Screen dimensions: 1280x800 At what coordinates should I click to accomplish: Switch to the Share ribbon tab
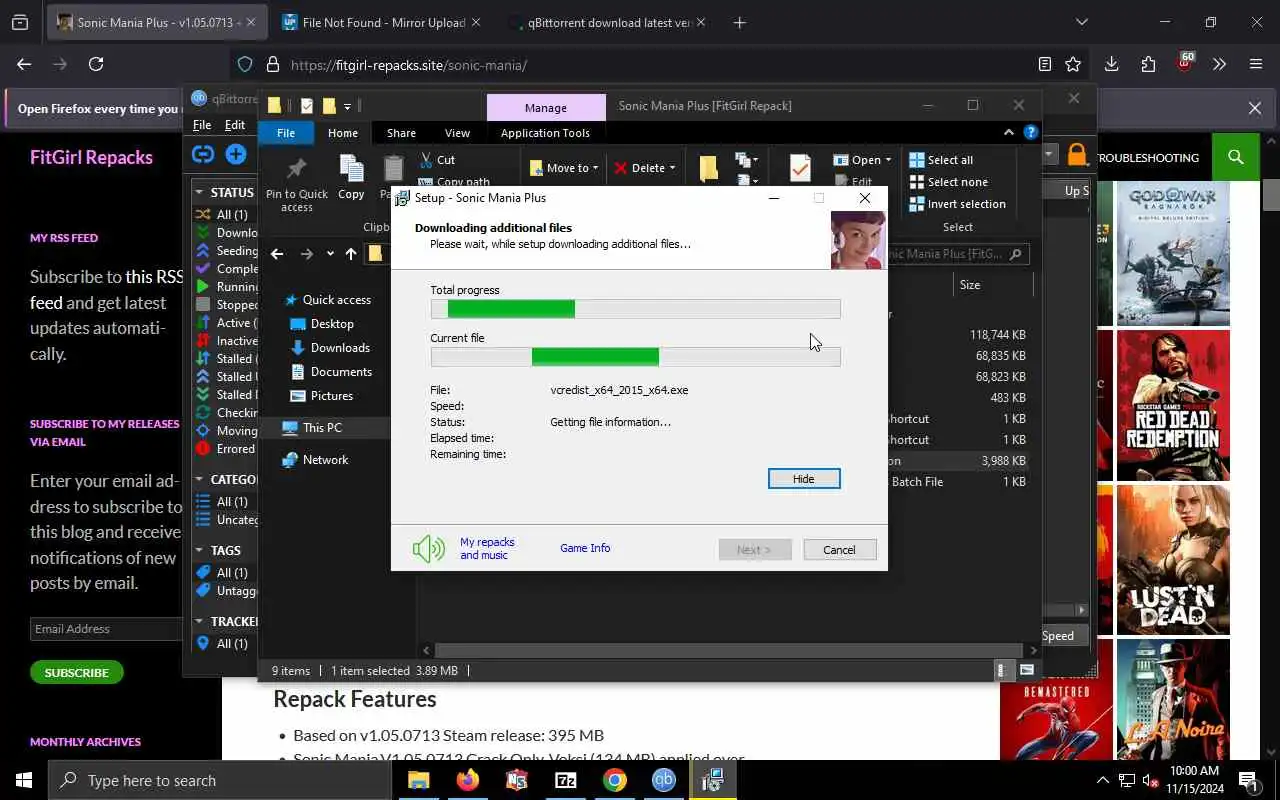pyautogui.click(x=401, y=133)
